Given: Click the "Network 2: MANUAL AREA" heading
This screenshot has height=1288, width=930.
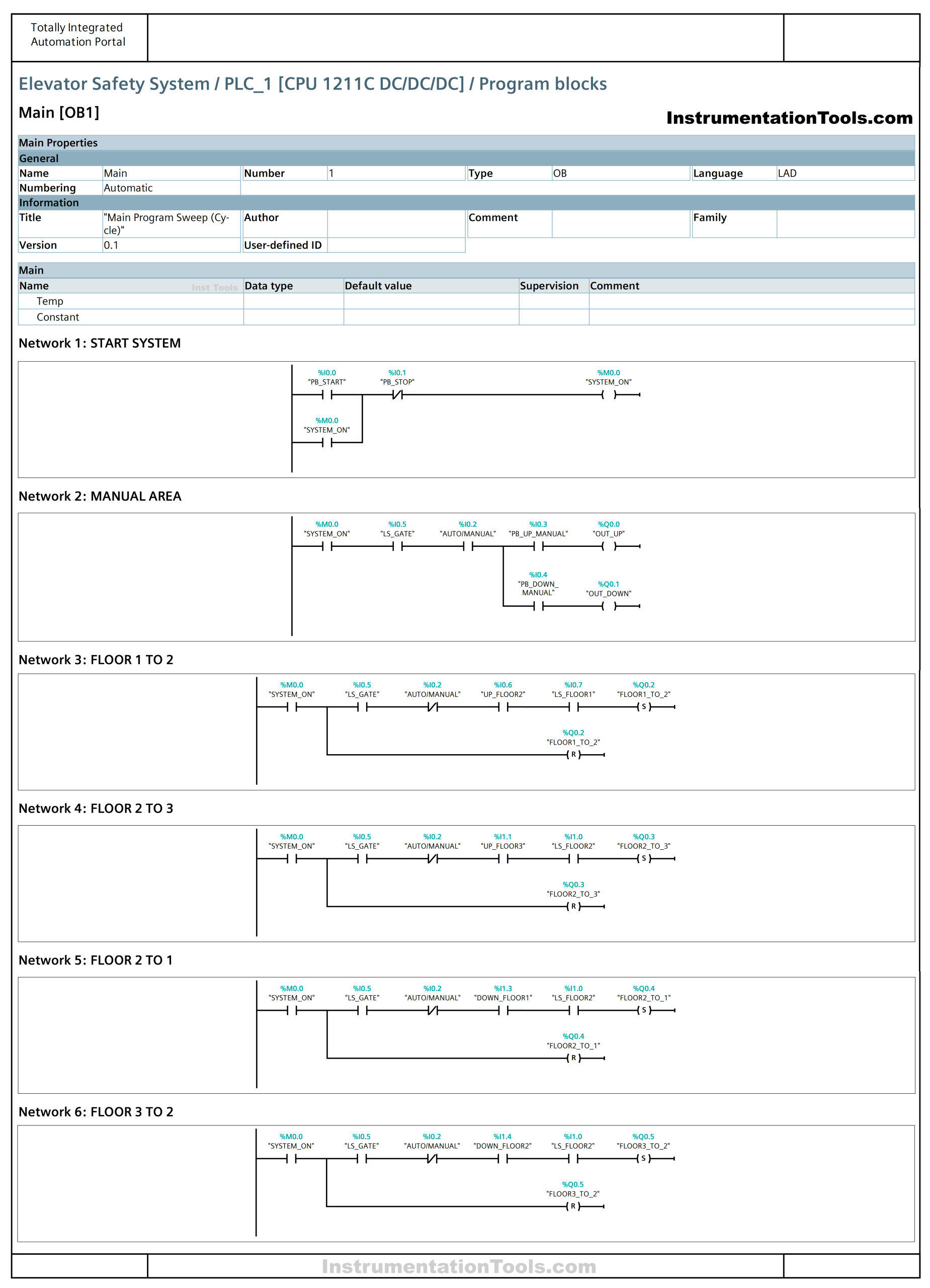Looking at the screenshot, I should pyautogui.click(x=100, y=496).
